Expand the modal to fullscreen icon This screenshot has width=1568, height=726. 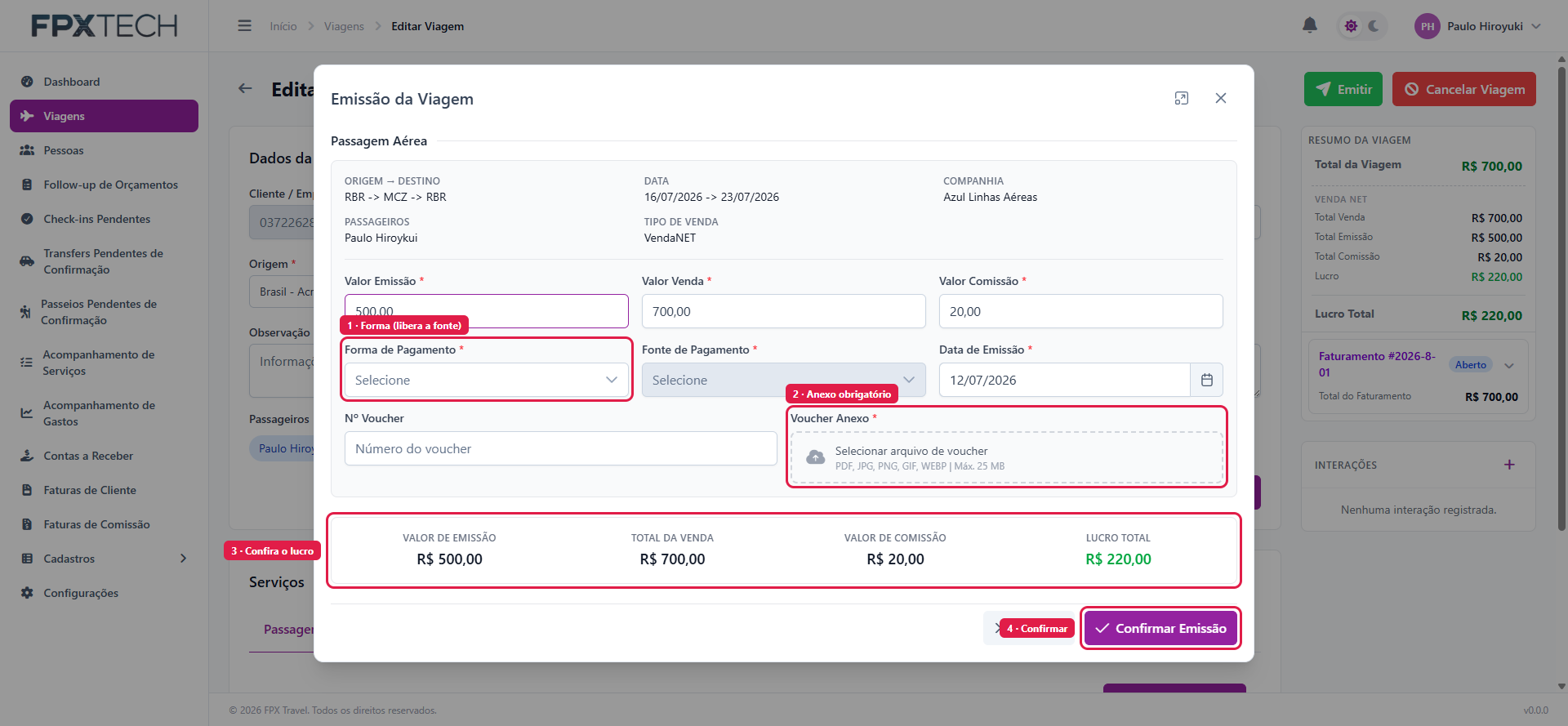click(1182, 98)
